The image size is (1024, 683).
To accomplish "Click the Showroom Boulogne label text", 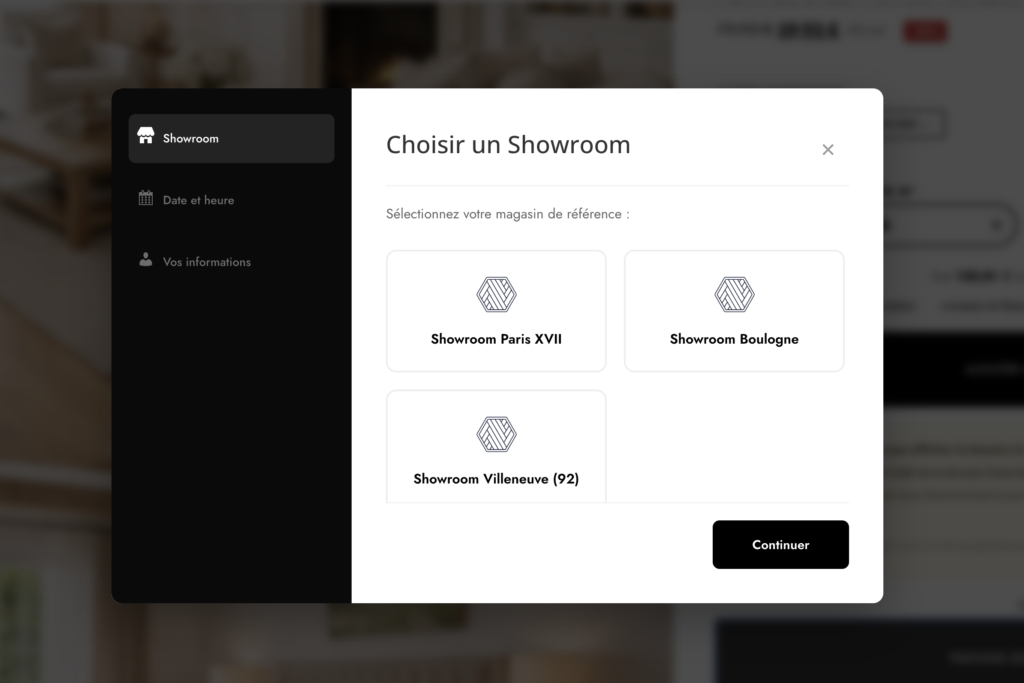I will coord(734,339).
